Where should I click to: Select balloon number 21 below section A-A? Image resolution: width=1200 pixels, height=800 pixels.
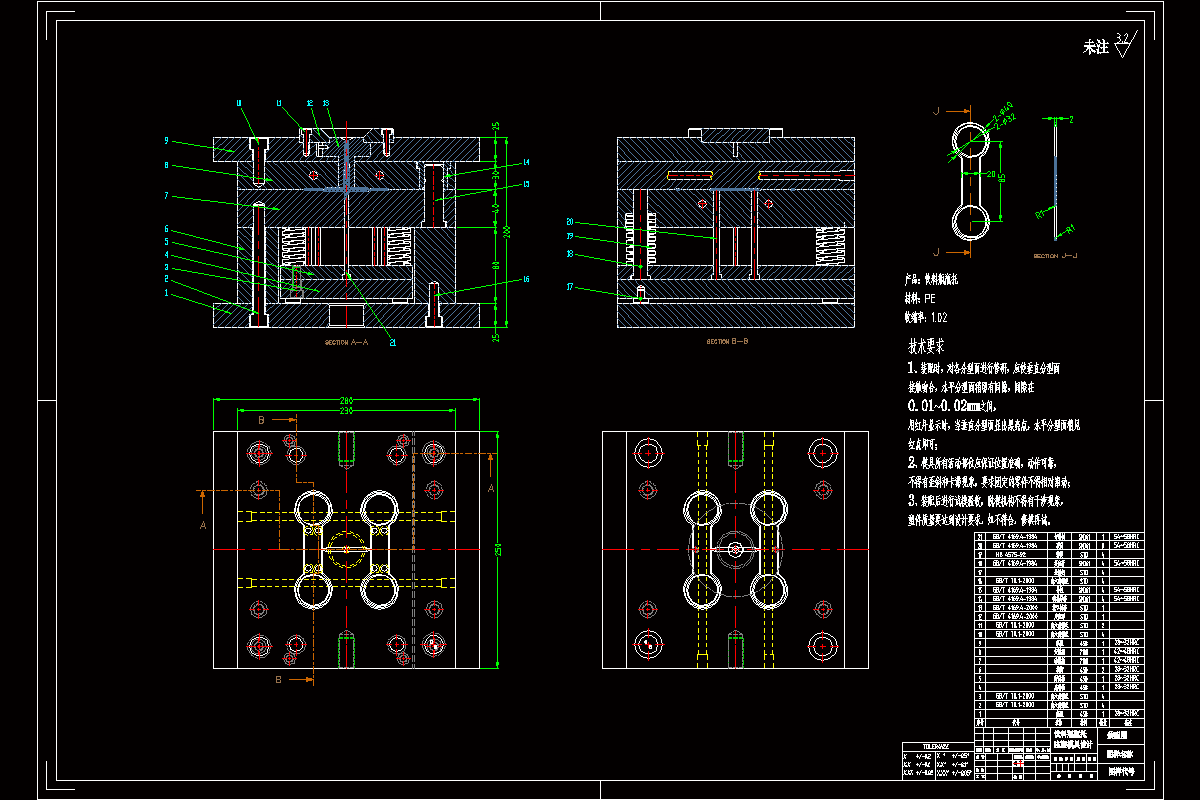(x=392, y=342)
